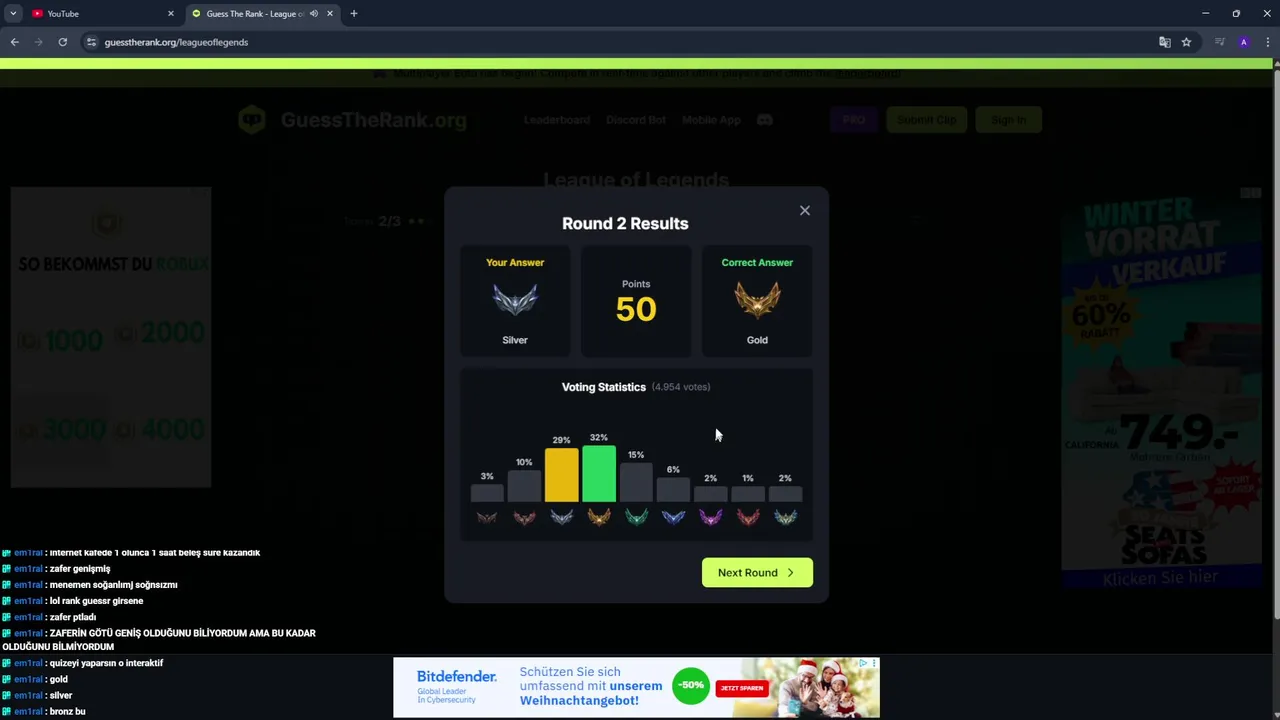Screen dimensions: 1280x720
Task: Click the Bronze rank icon below the 10% bar
Action: point(524,517)
